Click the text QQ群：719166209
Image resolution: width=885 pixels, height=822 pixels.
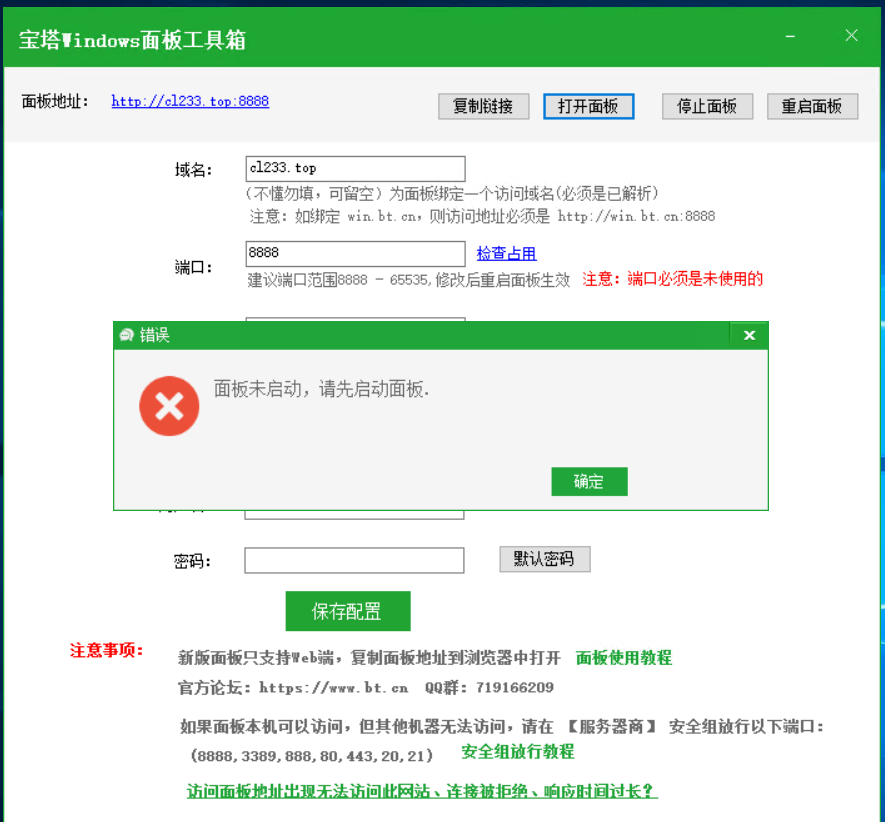click(x=489, y=687)
